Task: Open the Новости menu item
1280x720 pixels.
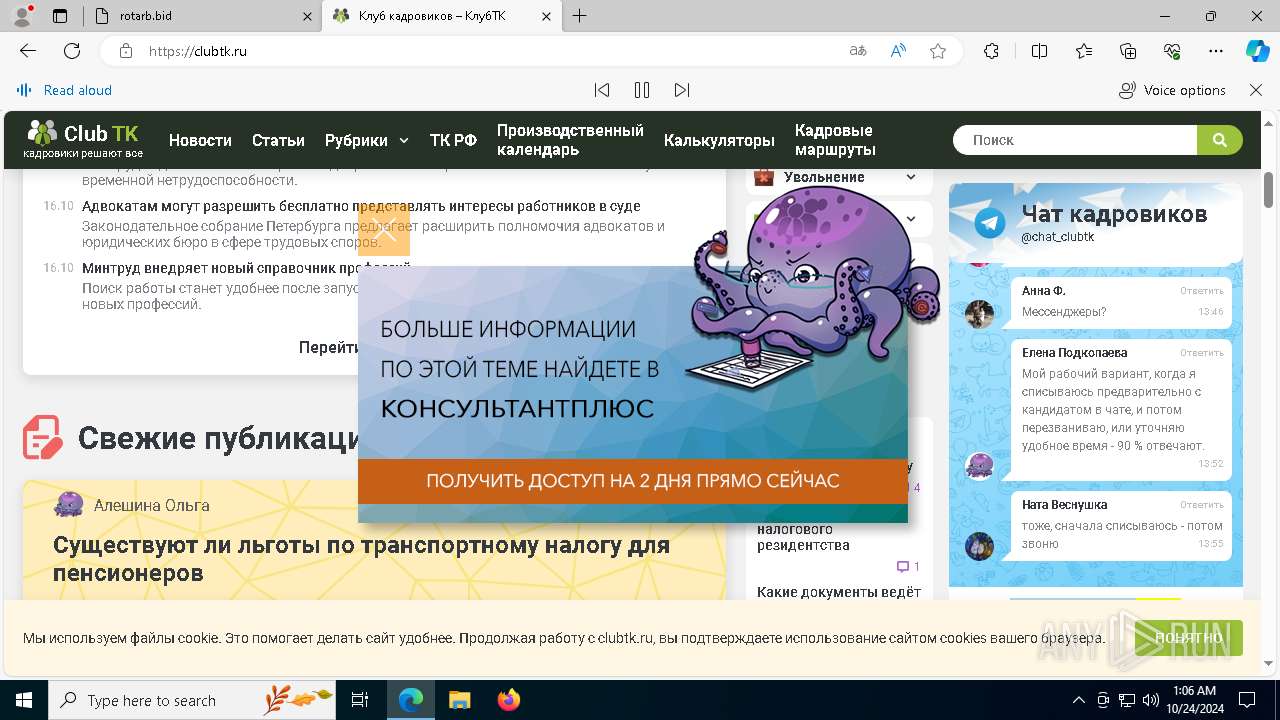Action: click(200, 140)
